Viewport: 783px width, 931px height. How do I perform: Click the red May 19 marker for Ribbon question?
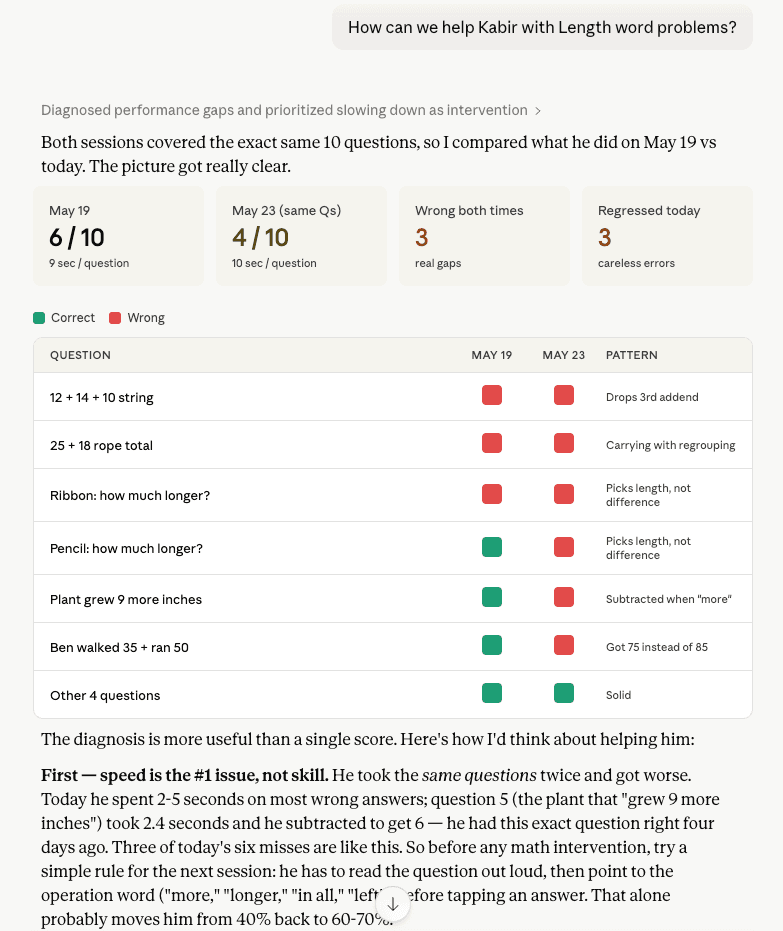pos(492,495)
